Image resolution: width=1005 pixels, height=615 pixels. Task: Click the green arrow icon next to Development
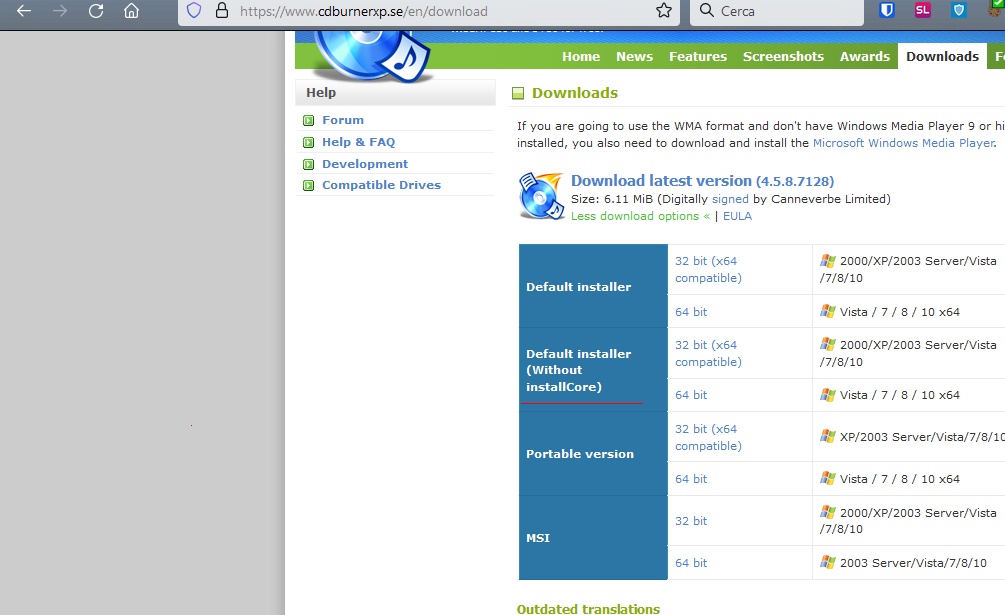point(308,164)
